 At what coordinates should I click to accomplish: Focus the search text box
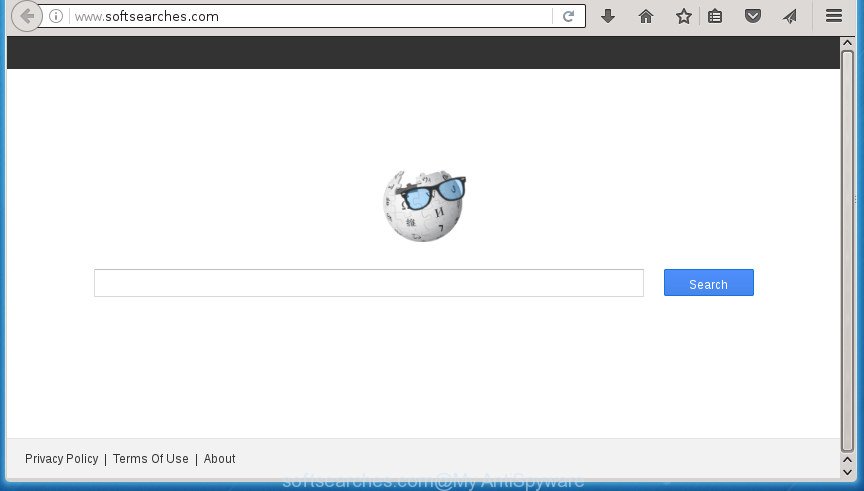coord(369,283)
